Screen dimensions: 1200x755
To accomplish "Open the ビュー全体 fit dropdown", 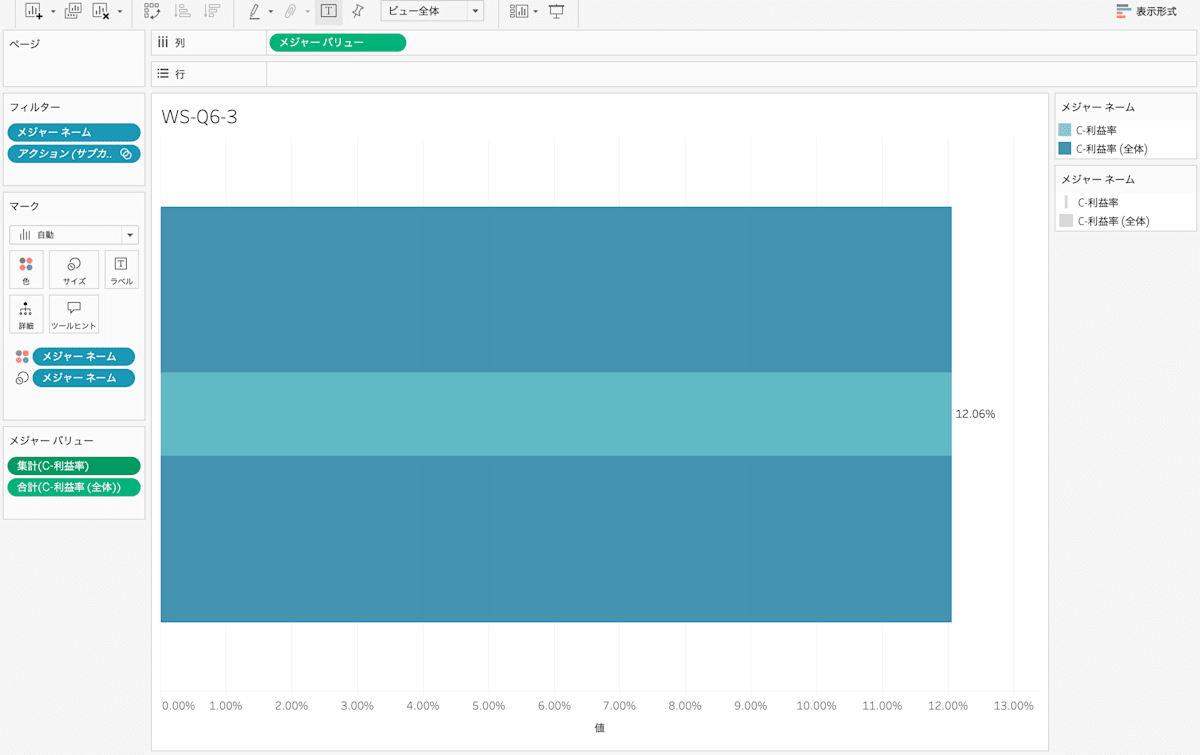I will click(x=432, y=11).
